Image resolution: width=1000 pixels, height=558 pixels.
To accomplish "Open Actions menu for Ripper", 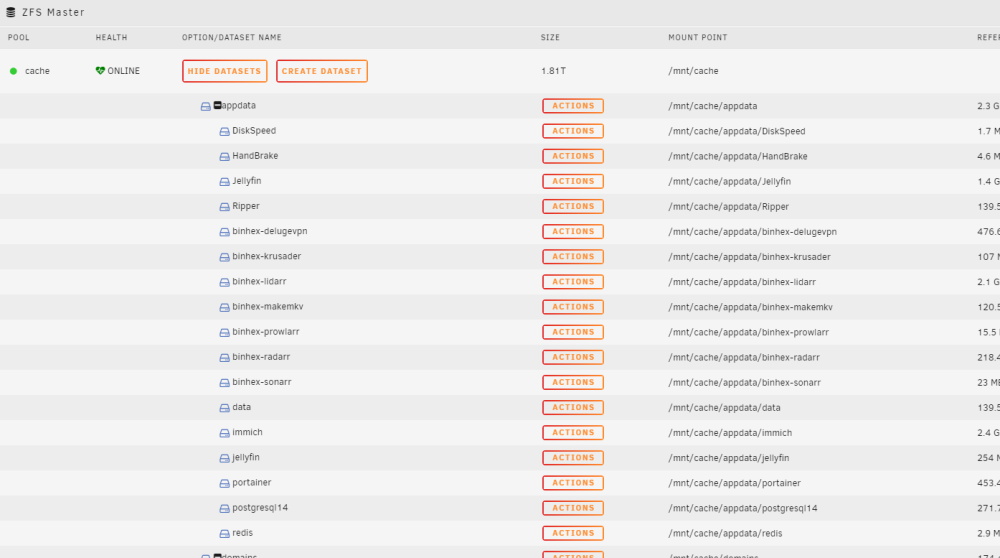I will pyautogui.click(x=573, y=207).
